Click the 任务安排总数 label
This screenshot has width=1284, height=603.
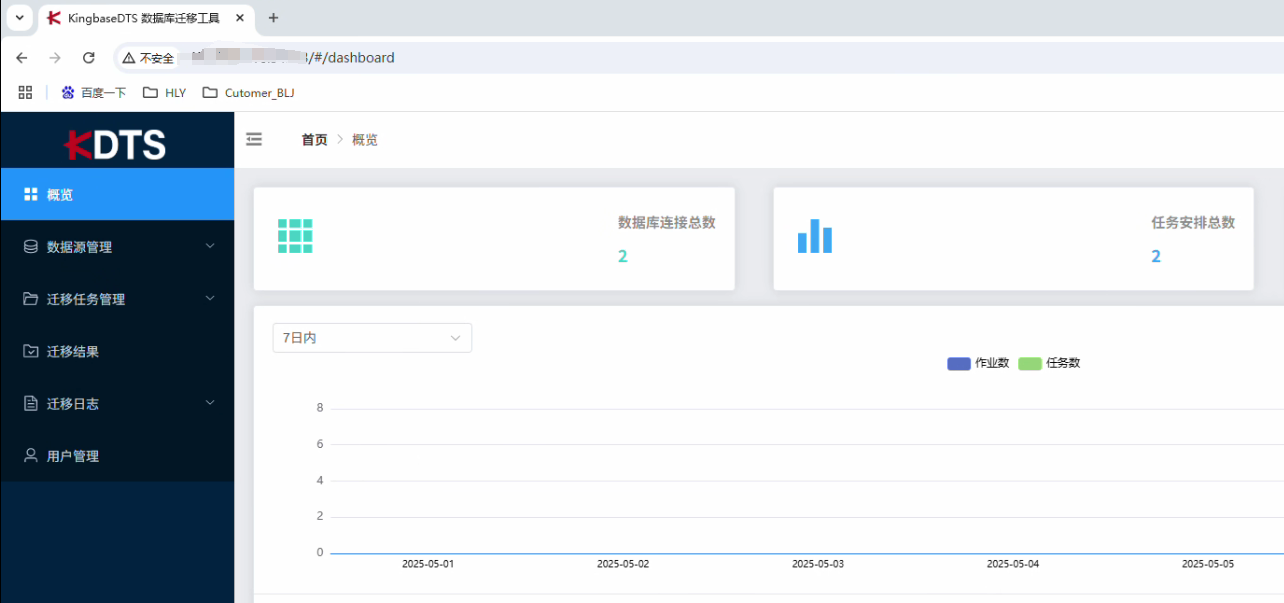(1193, 223)
